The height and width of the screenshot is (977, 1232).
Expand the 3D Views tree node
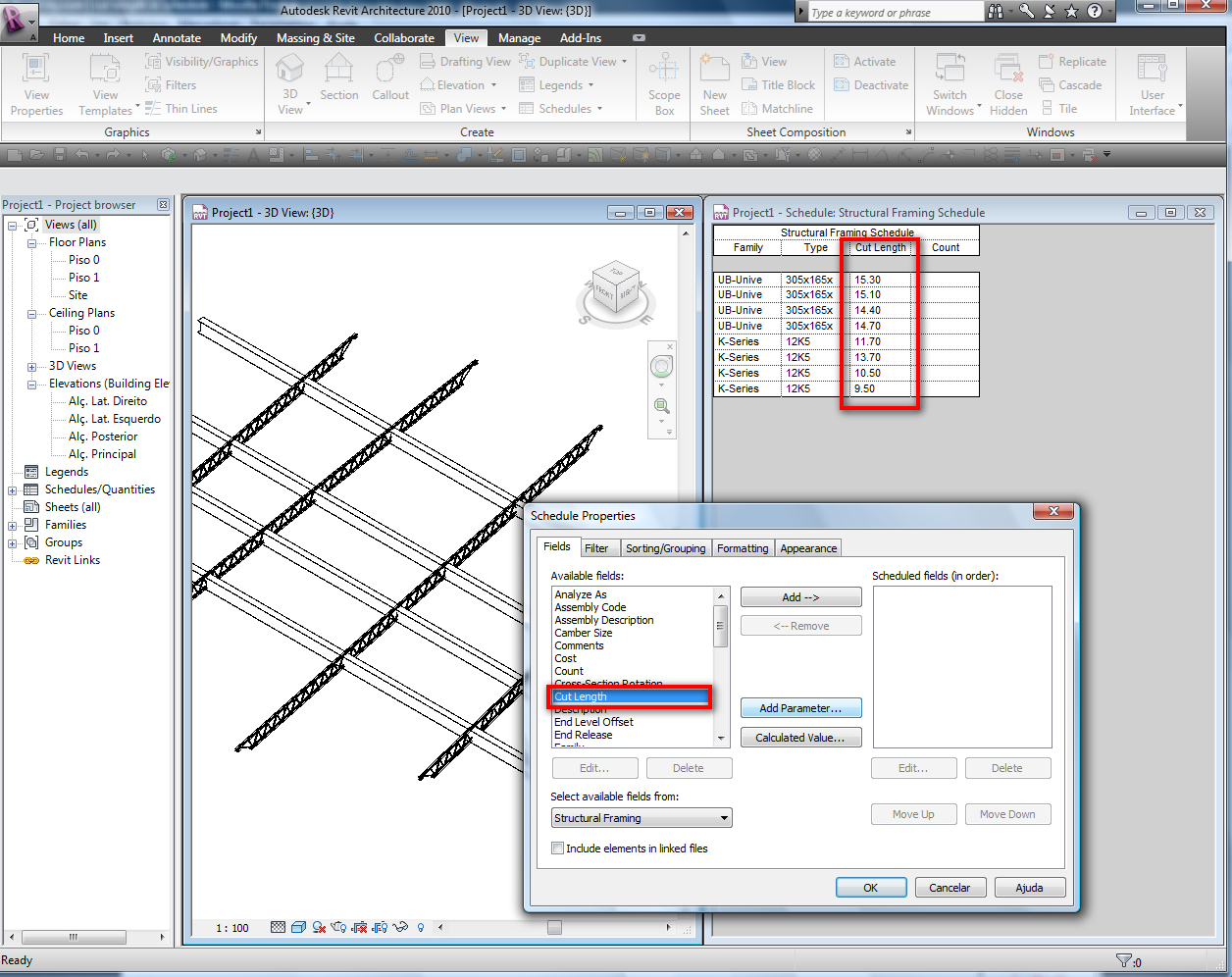click(32, 366)
